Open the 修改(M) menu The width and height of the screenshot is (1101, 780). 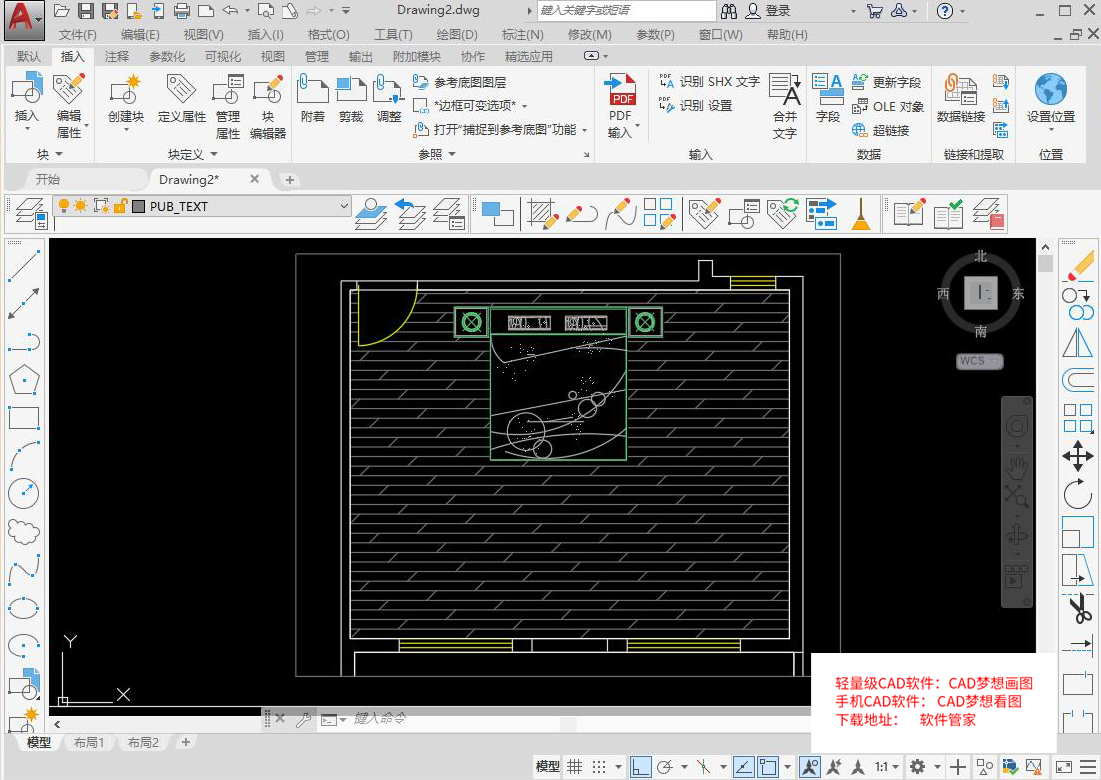coord(590,34)
